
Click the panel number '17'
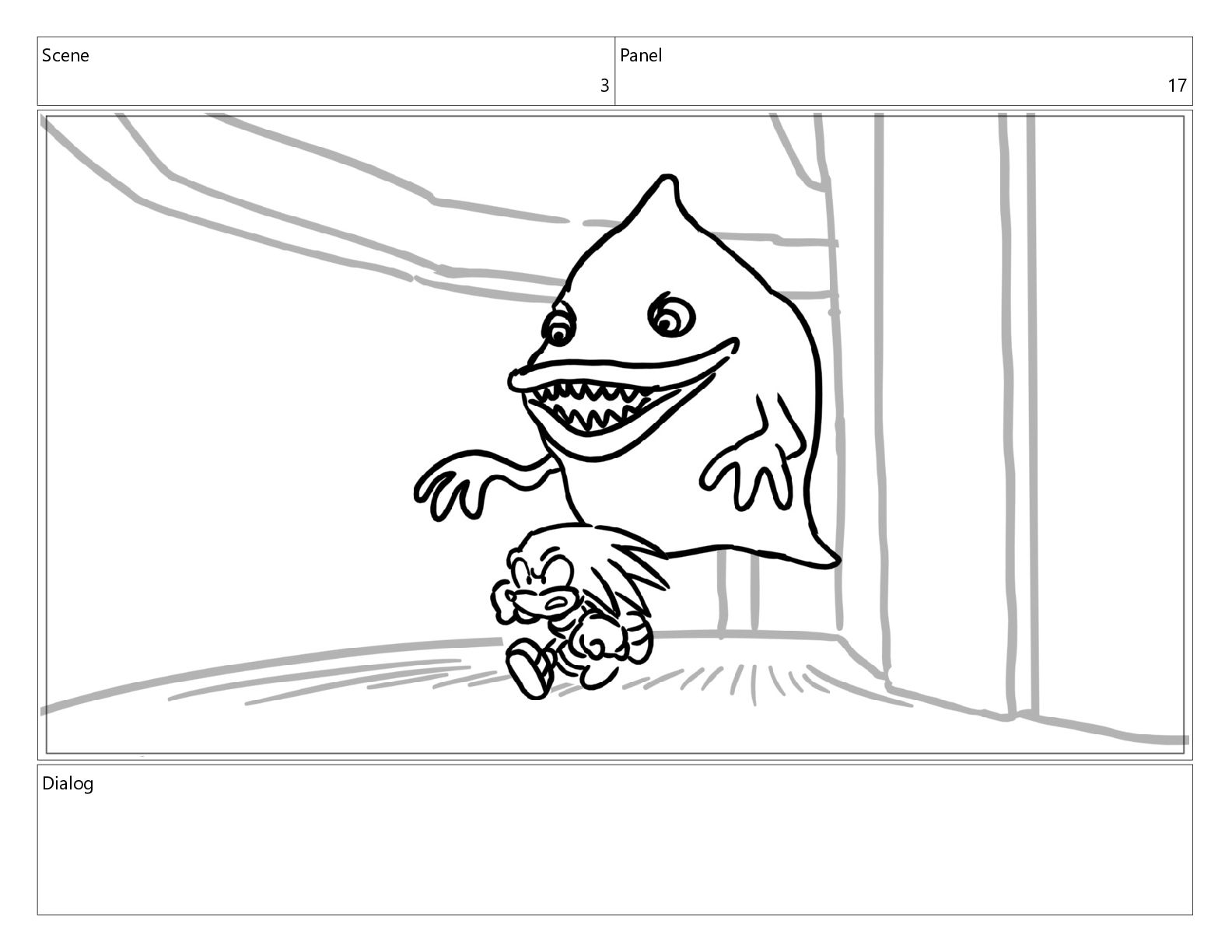click(x=1177, y=86)
